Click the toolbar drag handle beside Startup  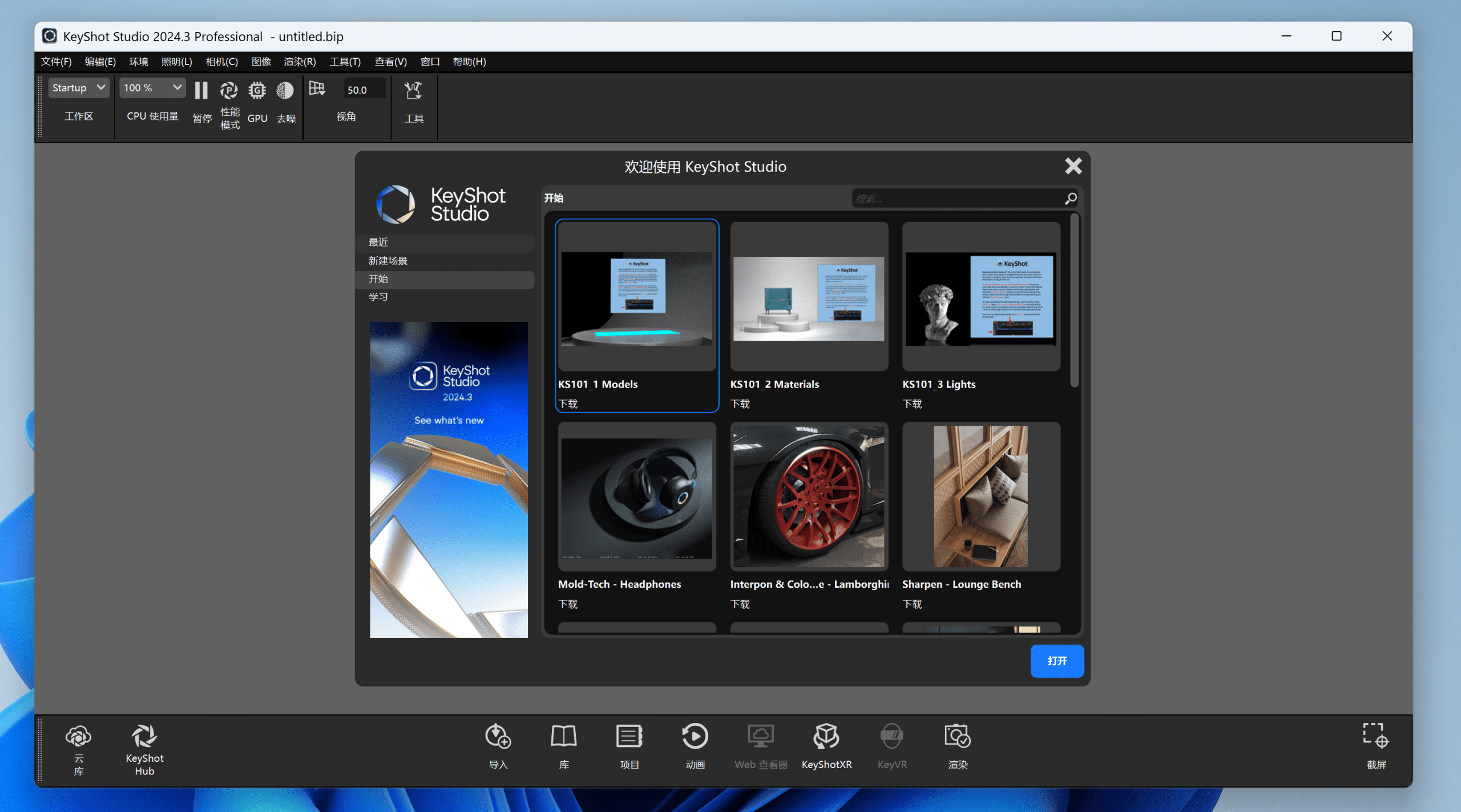40,107
